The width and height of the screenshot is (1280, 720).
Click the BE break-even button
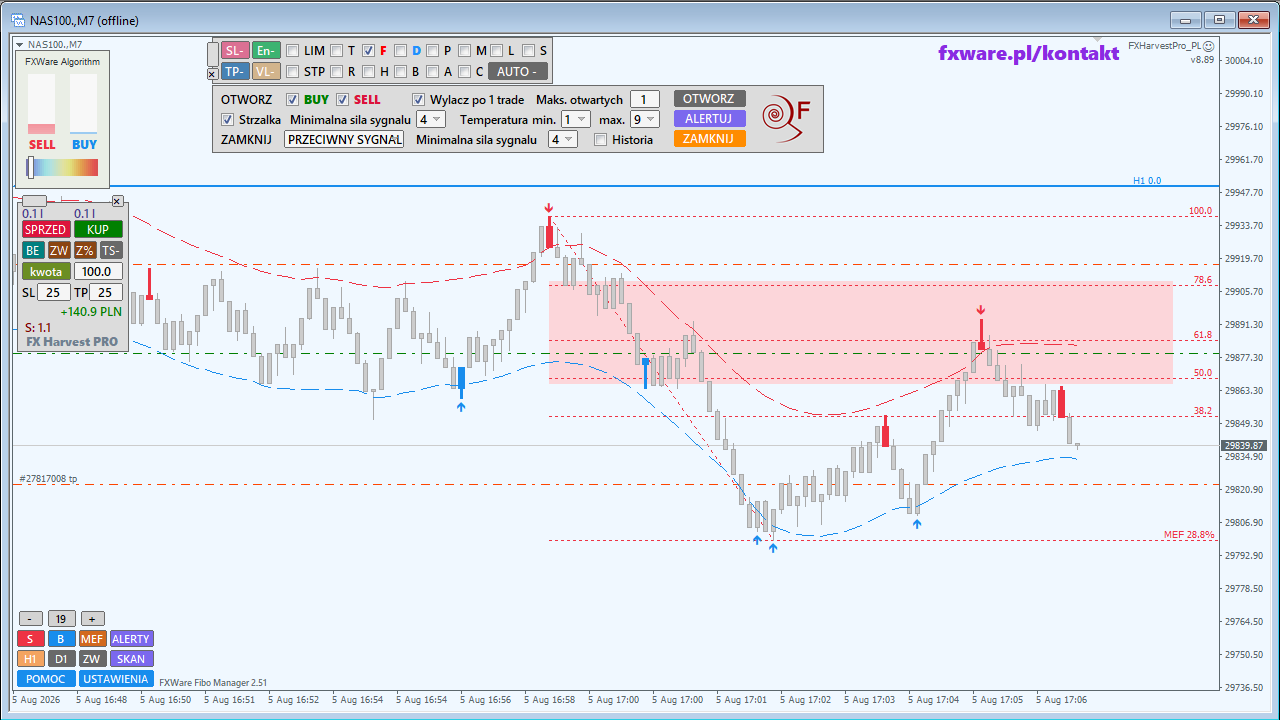click(x=33, y=250)
